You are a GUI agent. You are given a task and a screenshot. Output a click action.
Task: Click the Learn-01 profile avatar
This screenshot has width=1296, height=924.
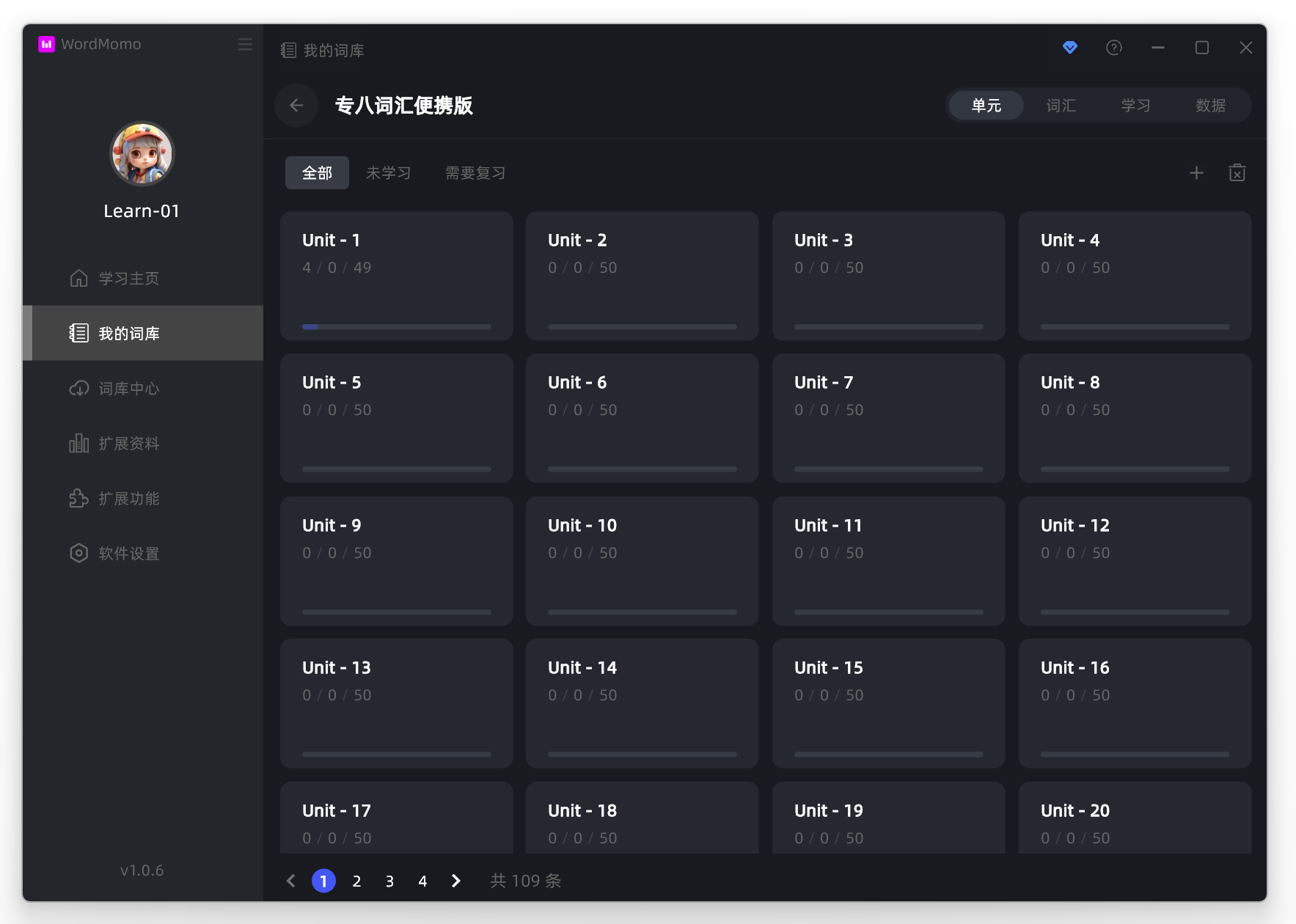142,154
